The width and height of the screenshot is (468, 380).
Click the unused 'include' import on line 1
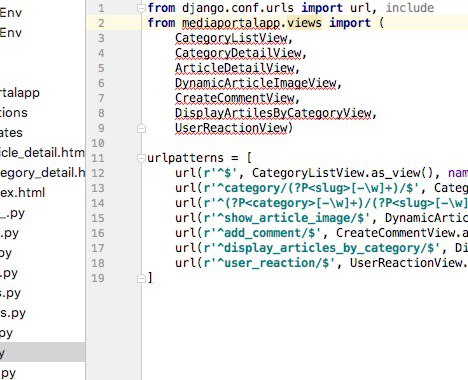tap(410, 8)
